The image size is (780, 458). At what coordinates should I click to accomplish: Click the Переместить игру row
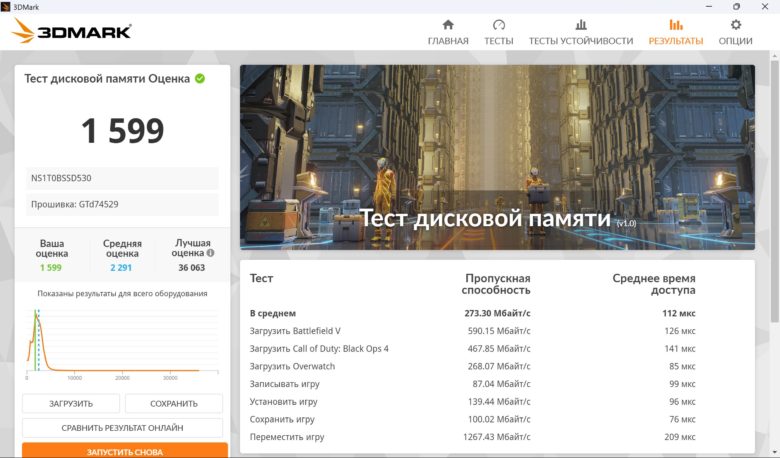pos(473,437)
